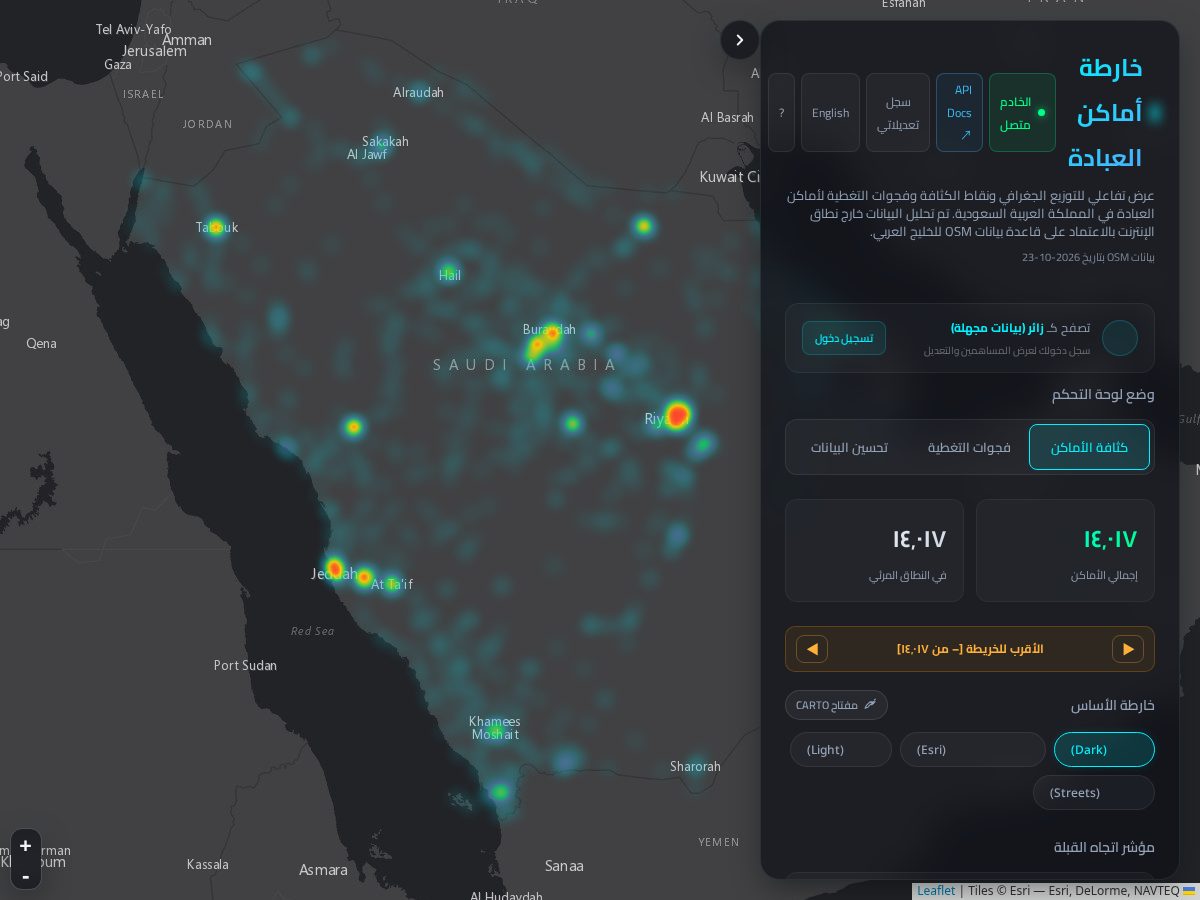Click the تسجيل دخول login button

click(844, 338)
